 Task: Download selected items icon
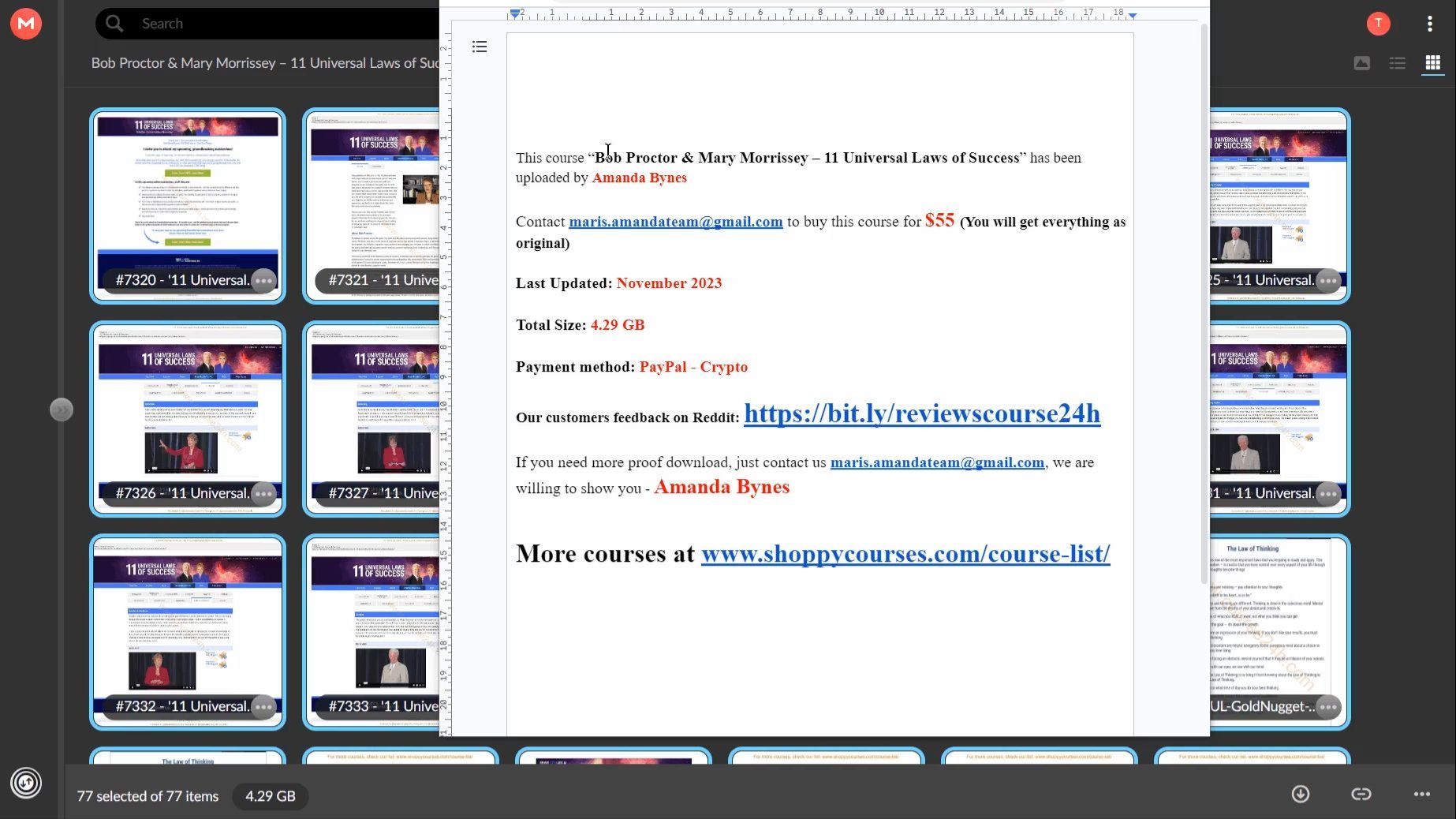1301,794
